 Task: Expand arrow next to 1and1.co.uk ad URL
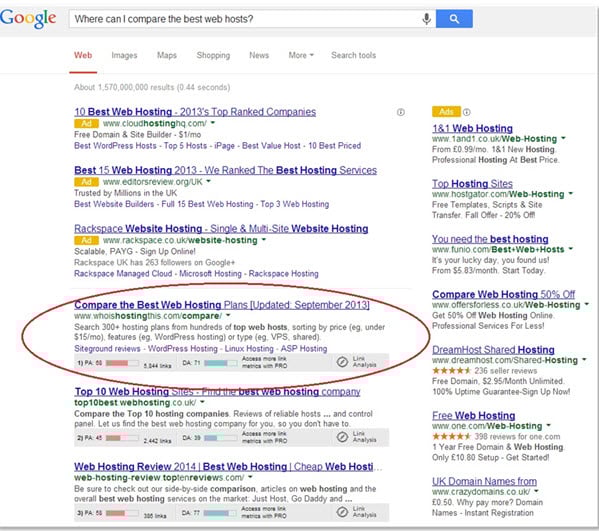(563, 138)
